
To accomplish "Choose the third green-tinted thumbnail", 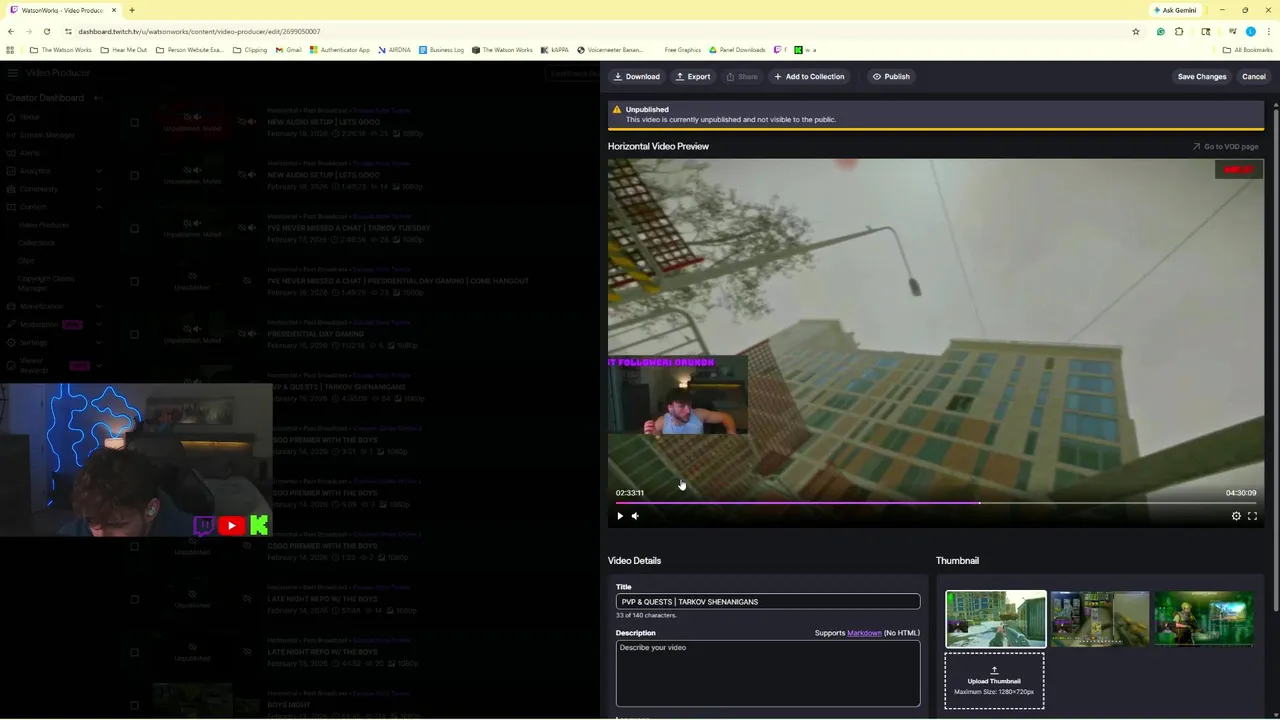I will pos(1204,619).
